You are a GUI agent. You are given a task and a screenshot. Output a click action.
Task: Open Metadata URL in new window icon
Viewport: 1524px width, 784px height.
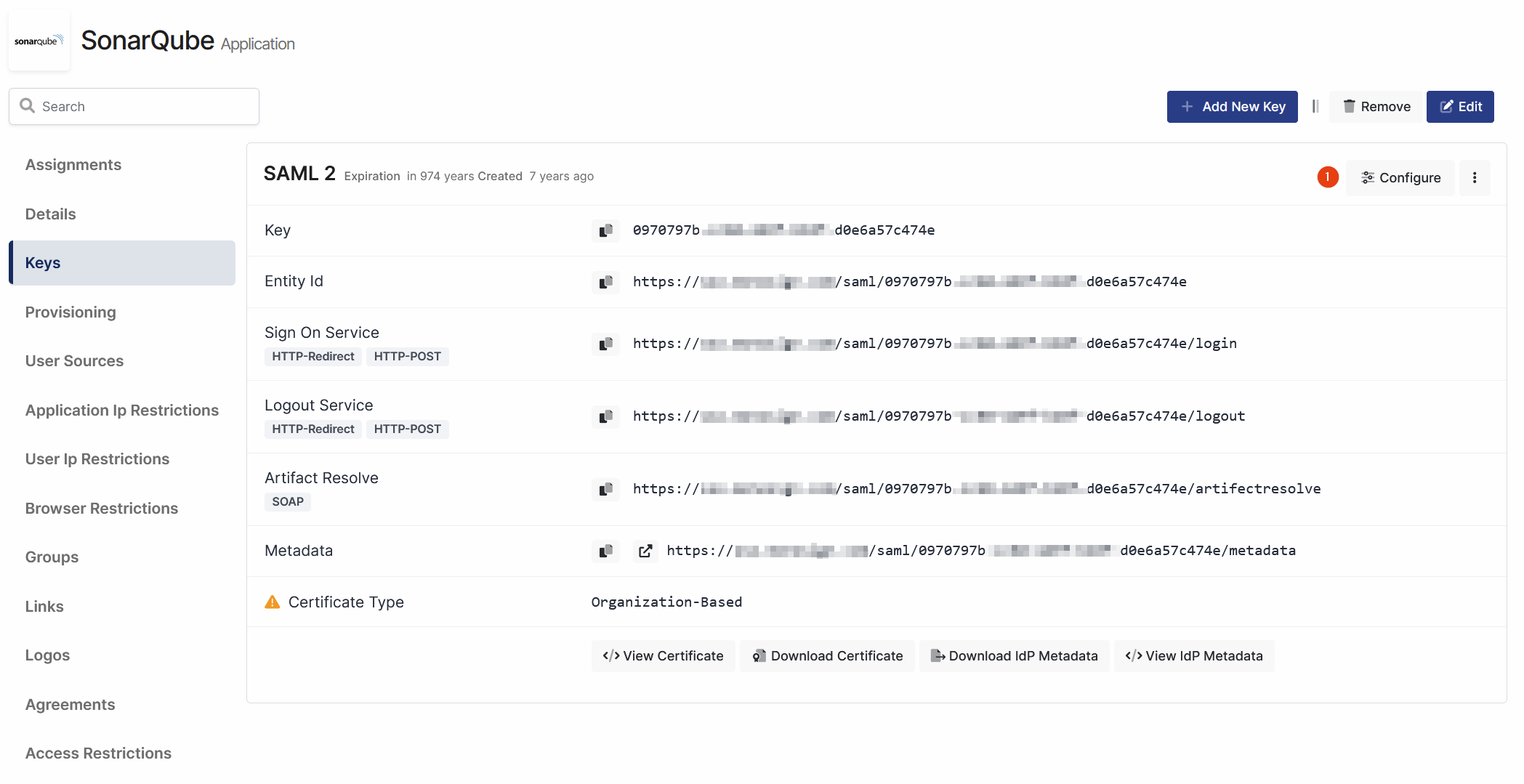[x=645, y=551]
